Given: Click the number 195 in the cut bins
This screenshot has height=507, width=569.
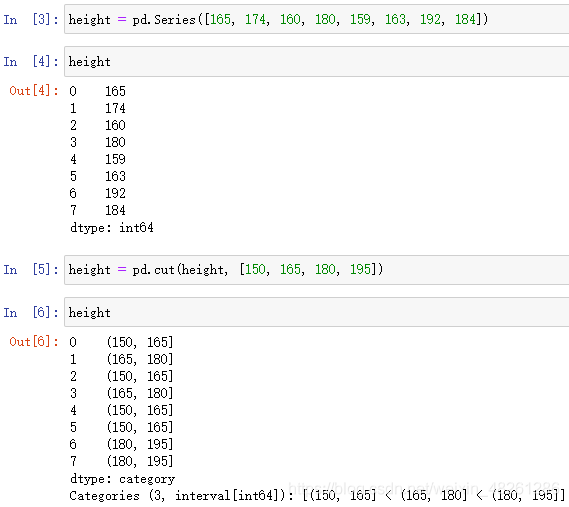Looking at the screenshot, I should click(360, 269).
